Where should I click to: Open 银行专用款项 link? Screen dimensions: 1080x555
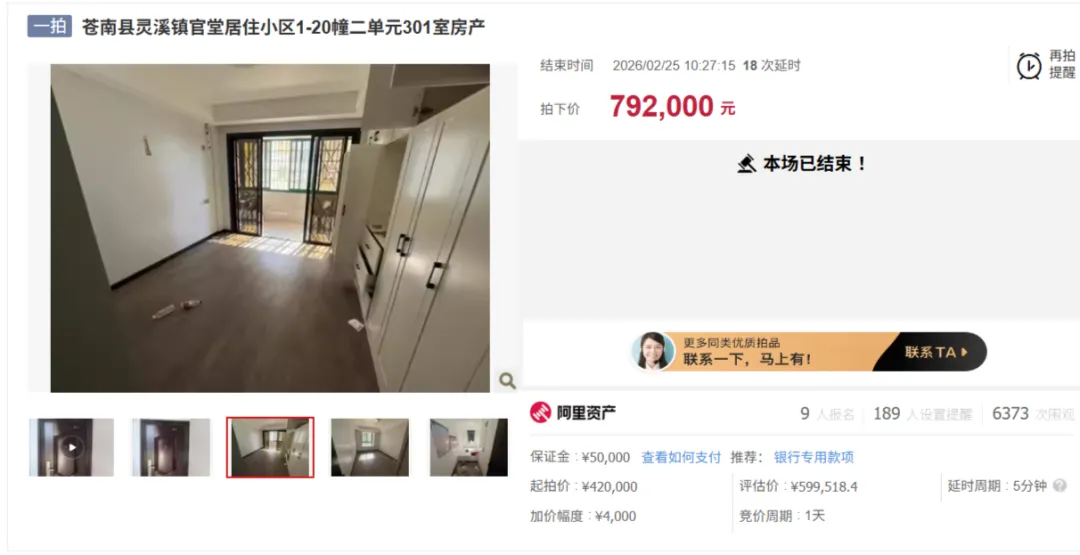point(814,457)
